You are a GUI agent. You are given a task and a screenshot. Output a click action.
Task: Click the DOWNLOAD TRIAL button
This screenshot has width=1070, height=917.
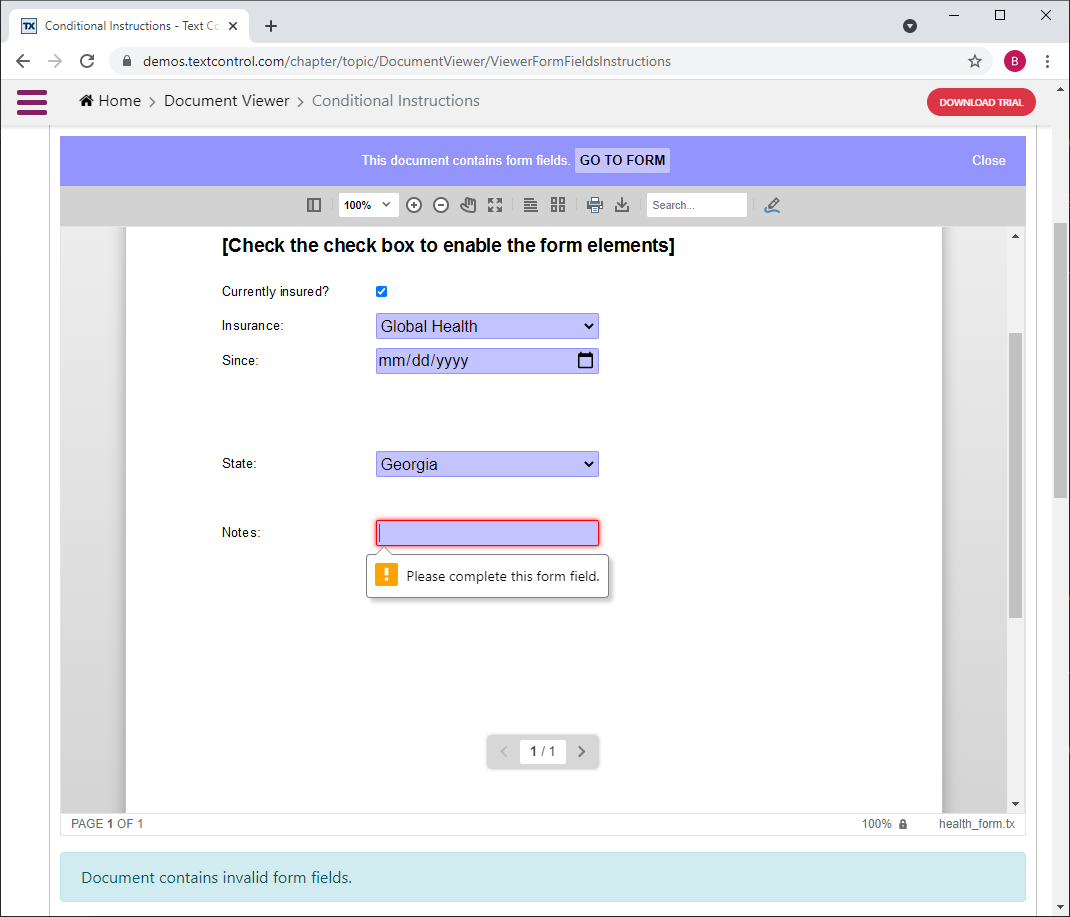(x=981, y=102)
